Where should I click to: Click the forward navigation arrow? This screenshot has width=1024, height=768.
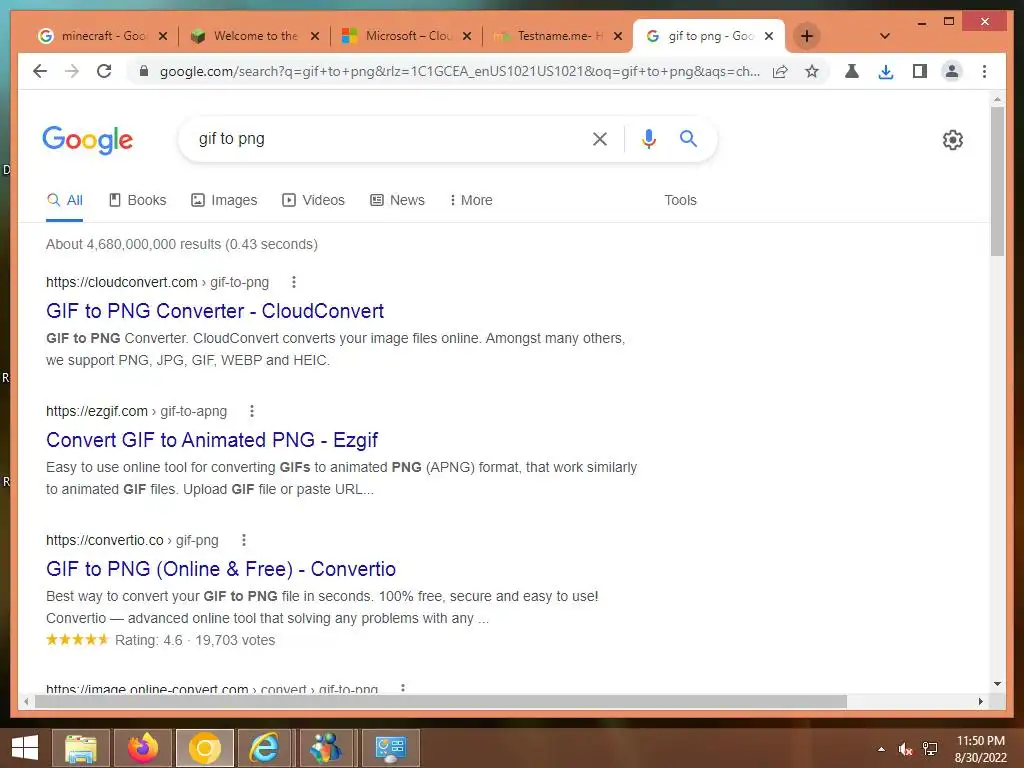tap(72, 71)
